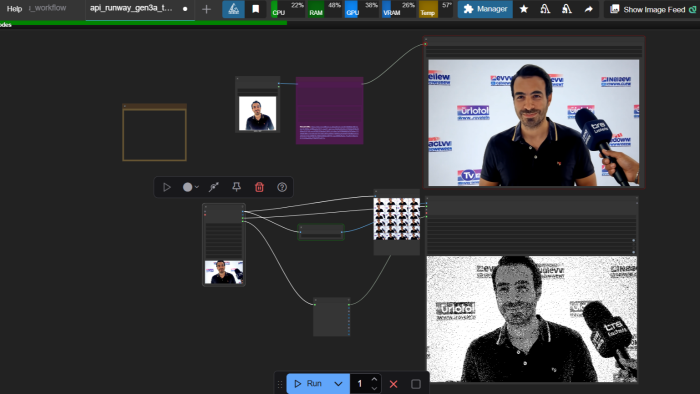Click the share arrow icon
This screenshot has height=394, width=700.
[x=588, y=9]
